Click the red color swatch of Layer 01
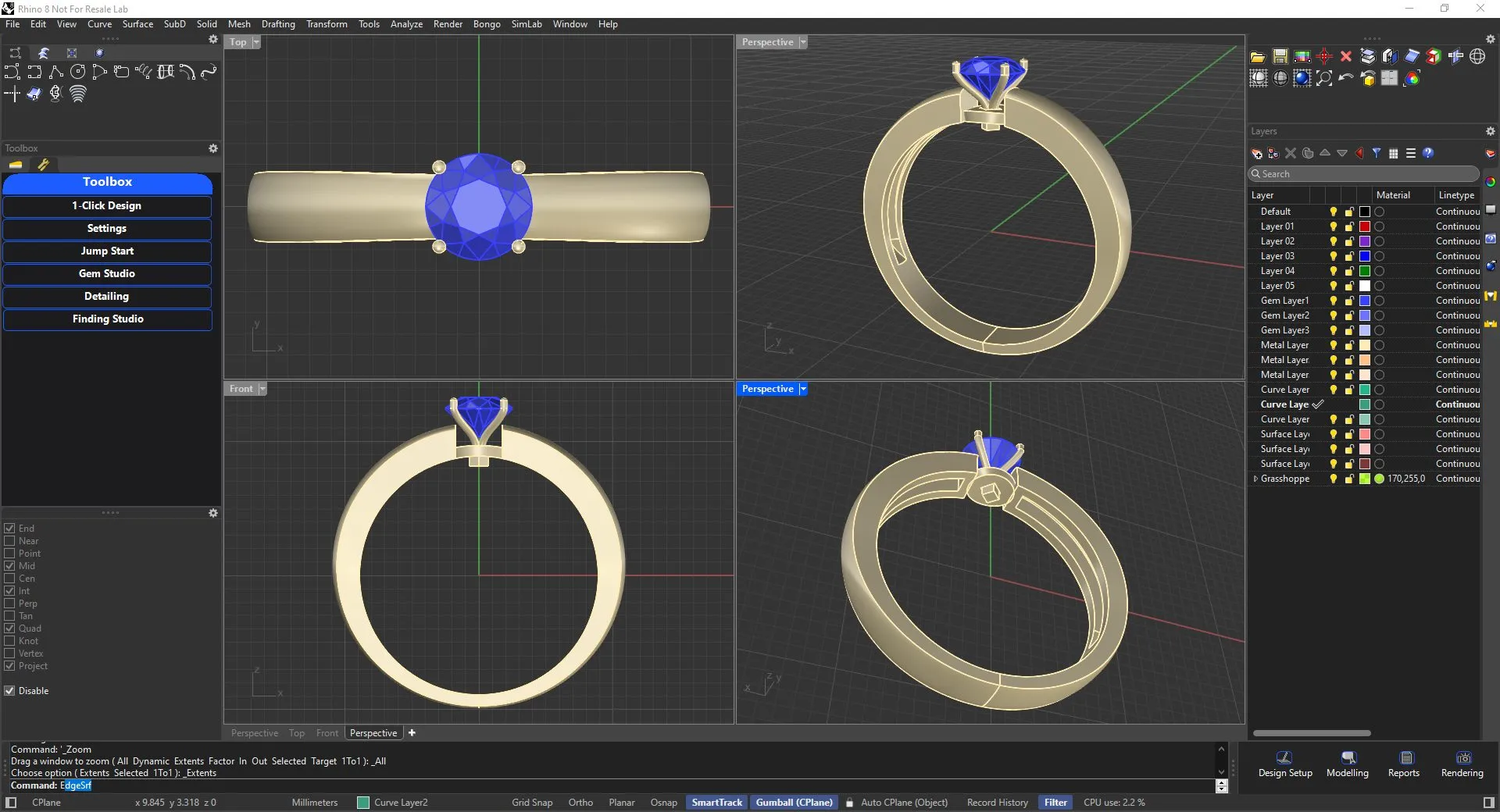Screen dimensions: 1500x812 pos(1364,226)
